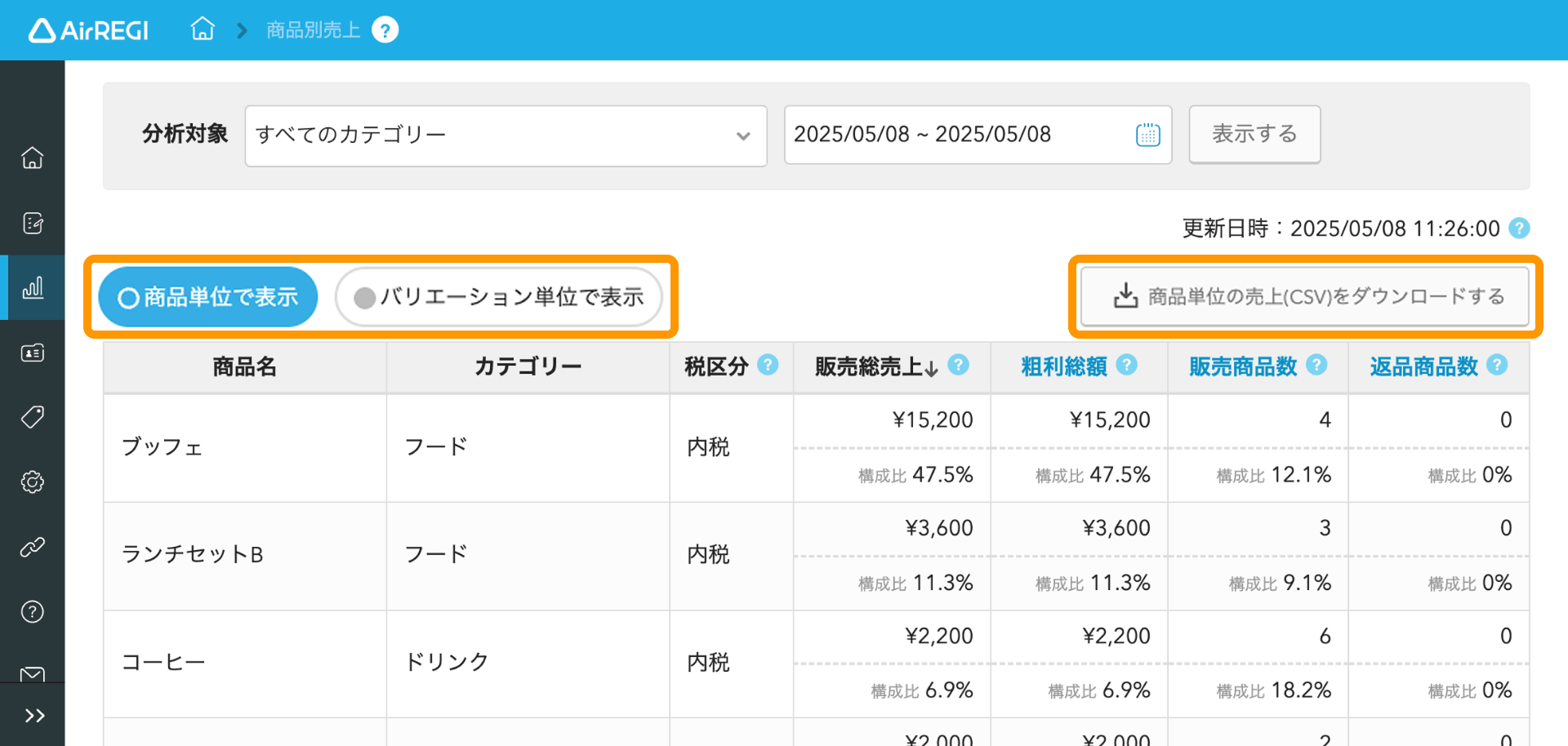Click the 表示する button
Image resolution: width=1568 pixels, height=746 pixels.
pyautogui.click(x=1254, y=134)
